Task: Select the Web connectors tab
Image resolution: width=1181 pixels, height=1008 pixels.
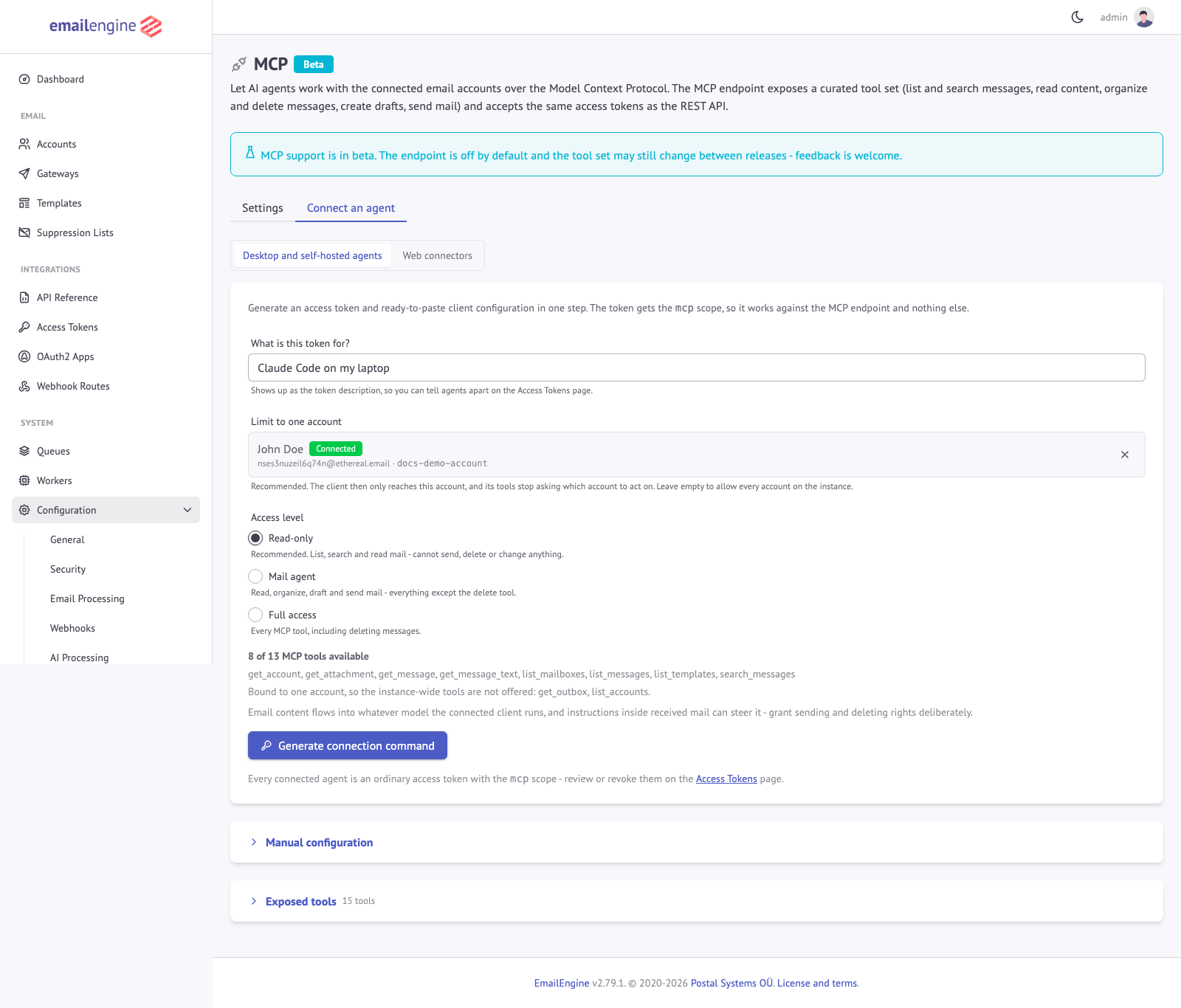Action: point(438,255)
